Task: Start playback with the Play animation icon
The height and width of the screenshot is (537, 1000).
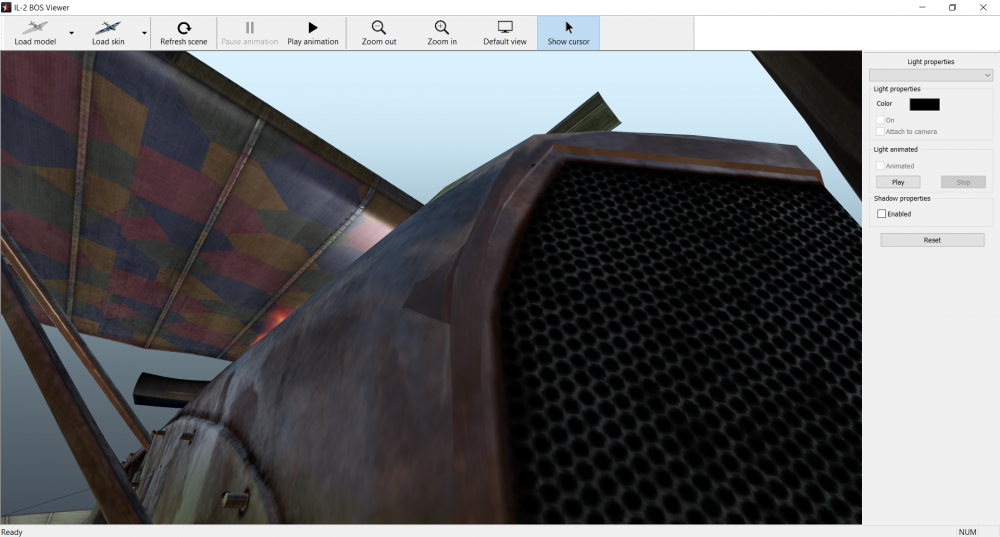Action: (313, 28)
